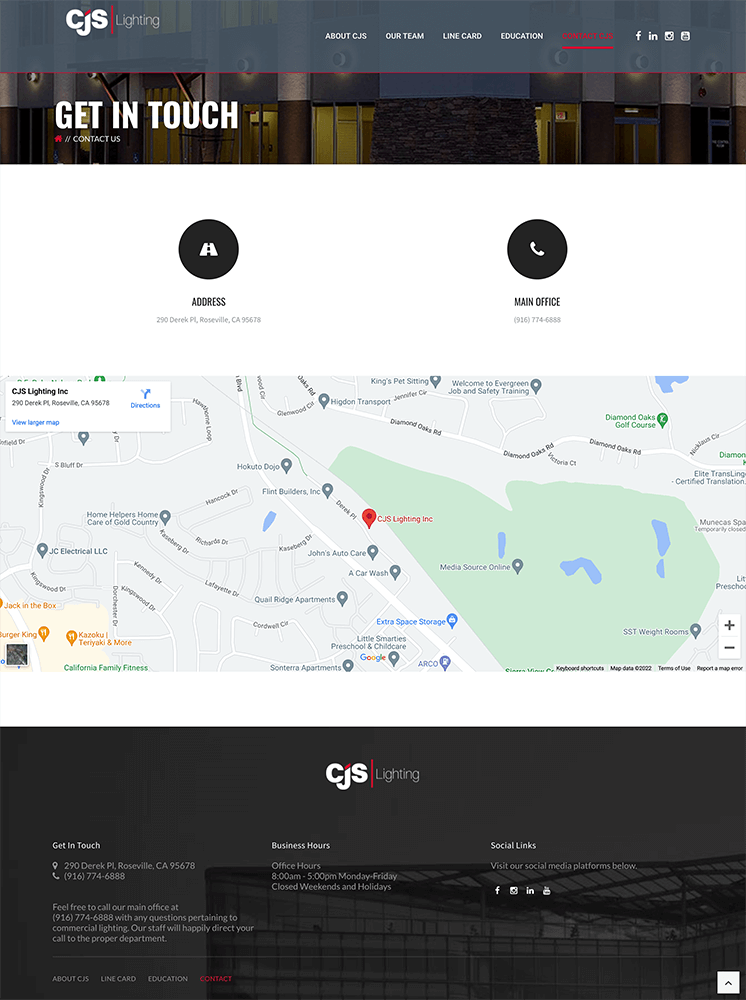This screenshot has width=746, height=1000.
Task: Click the Google logo on the map
Action: pyautogui.click(x=373, y=657)
